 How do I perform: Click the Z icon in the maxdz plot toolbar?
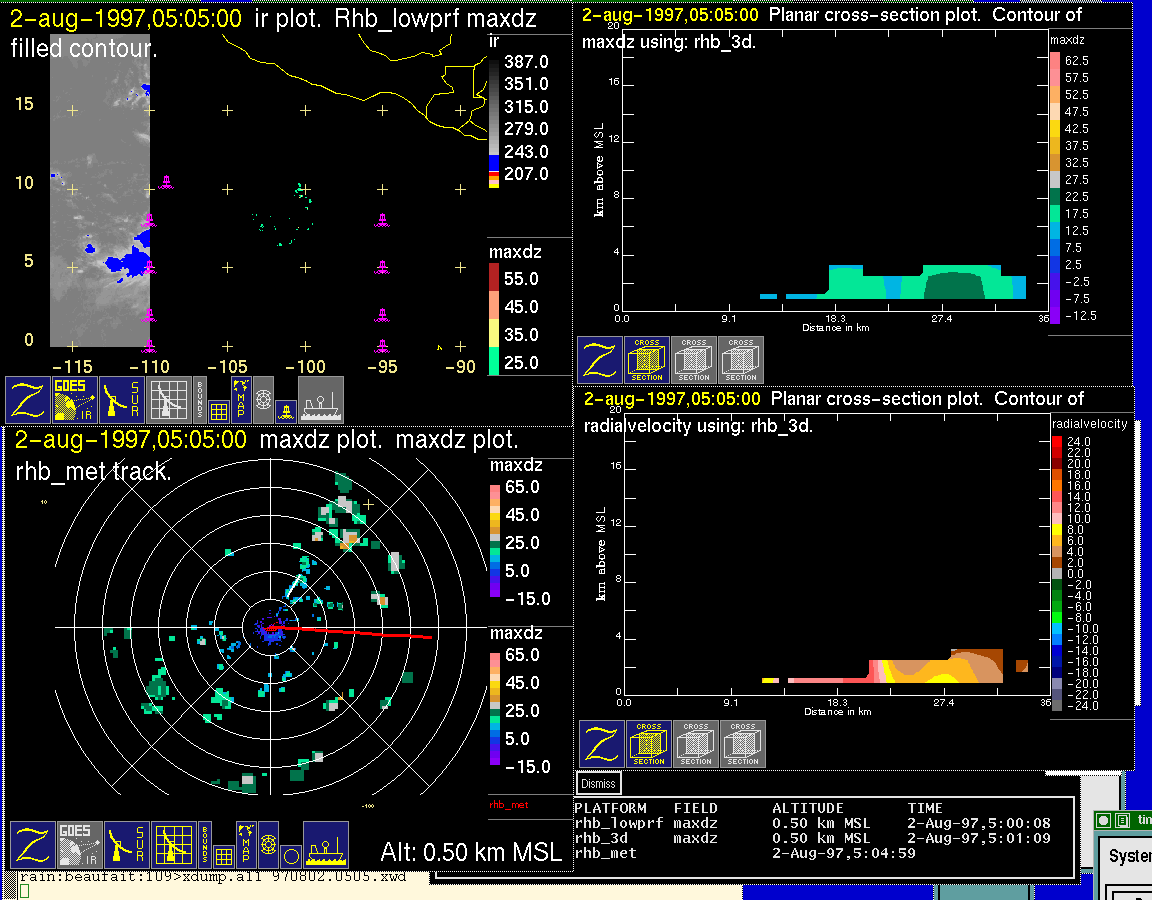coord(32,845)
